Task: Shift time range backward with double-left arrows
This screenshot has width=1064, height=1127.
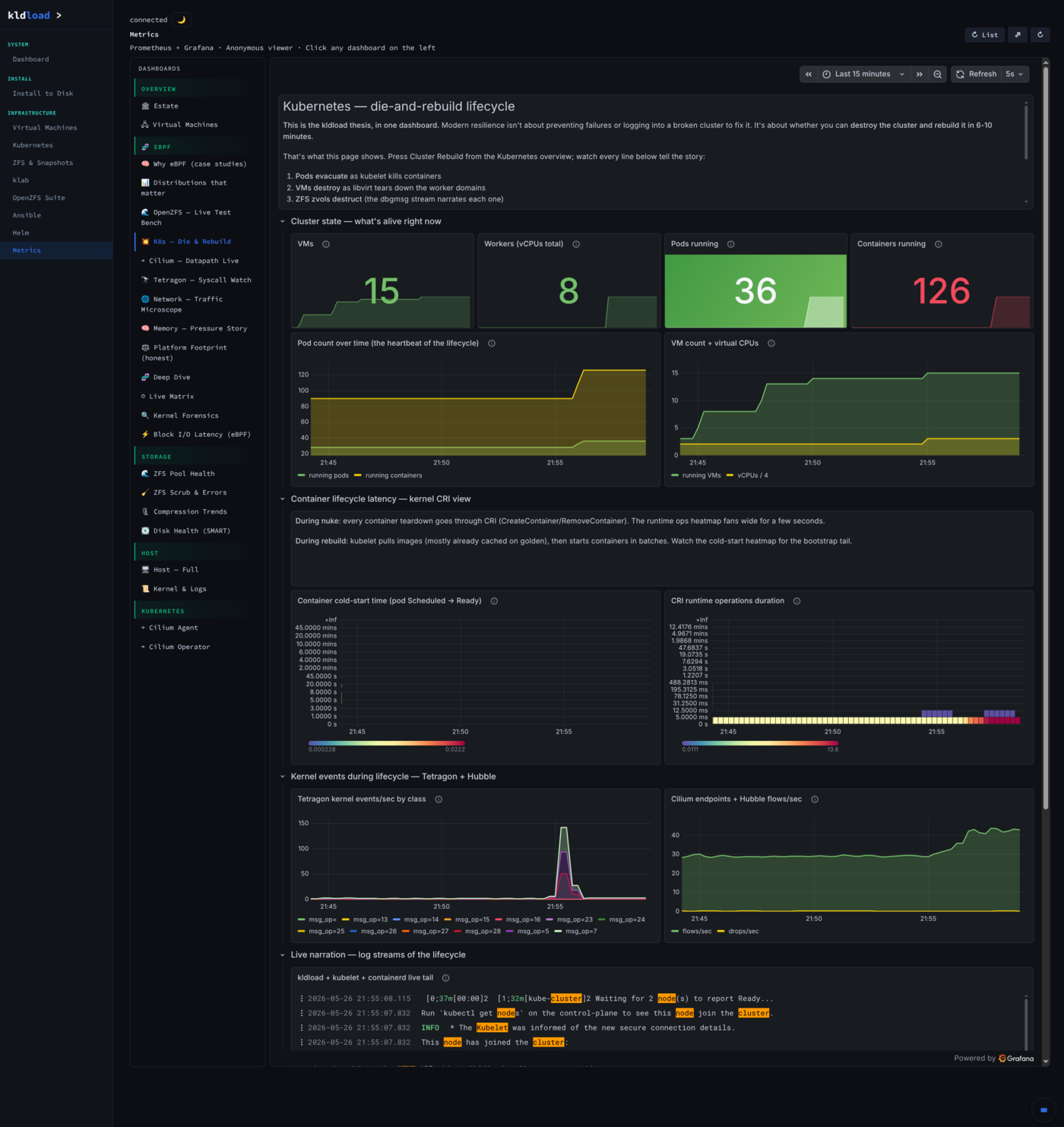Action: coord(809,74)
